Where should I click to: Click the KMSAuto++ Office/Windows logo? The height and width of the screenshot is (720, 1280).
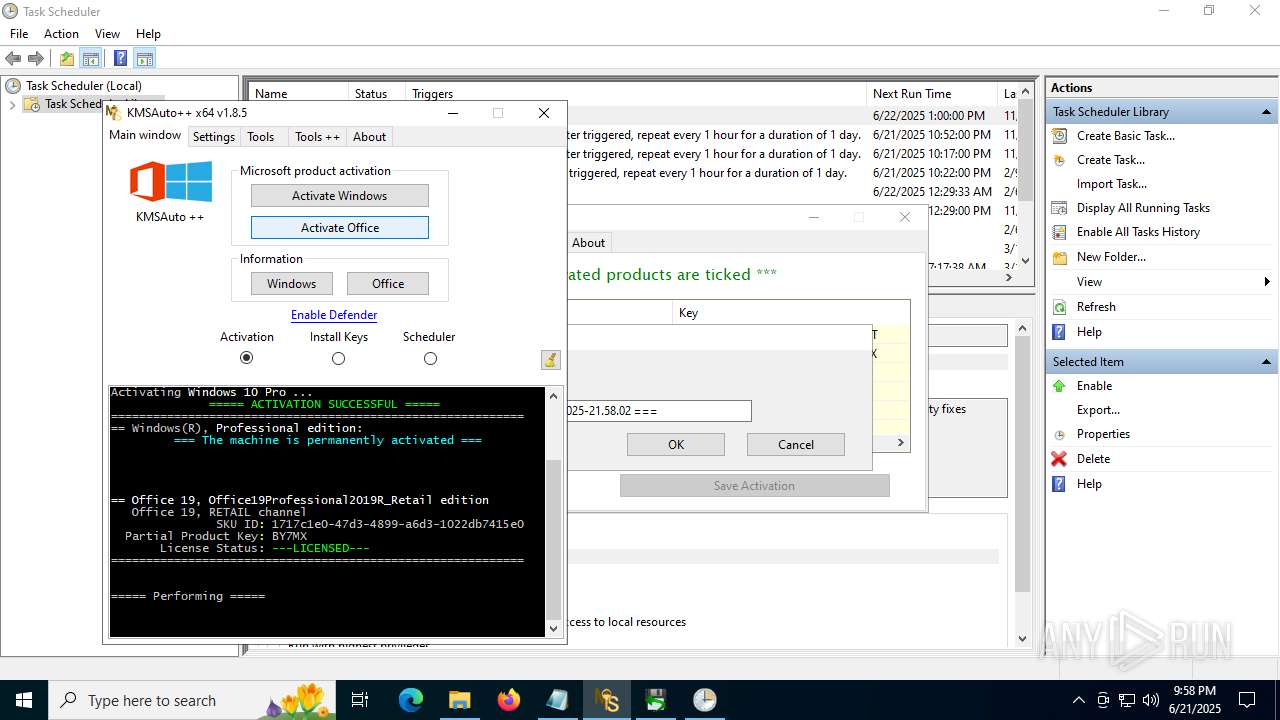point(170,182)
